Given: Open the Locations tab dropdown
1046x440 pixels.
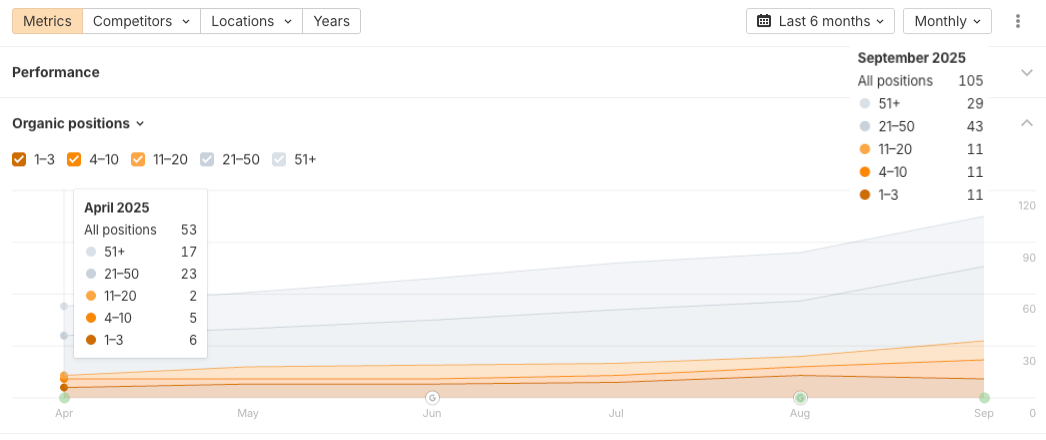Looking at the screenshot, I should (252, 21).
